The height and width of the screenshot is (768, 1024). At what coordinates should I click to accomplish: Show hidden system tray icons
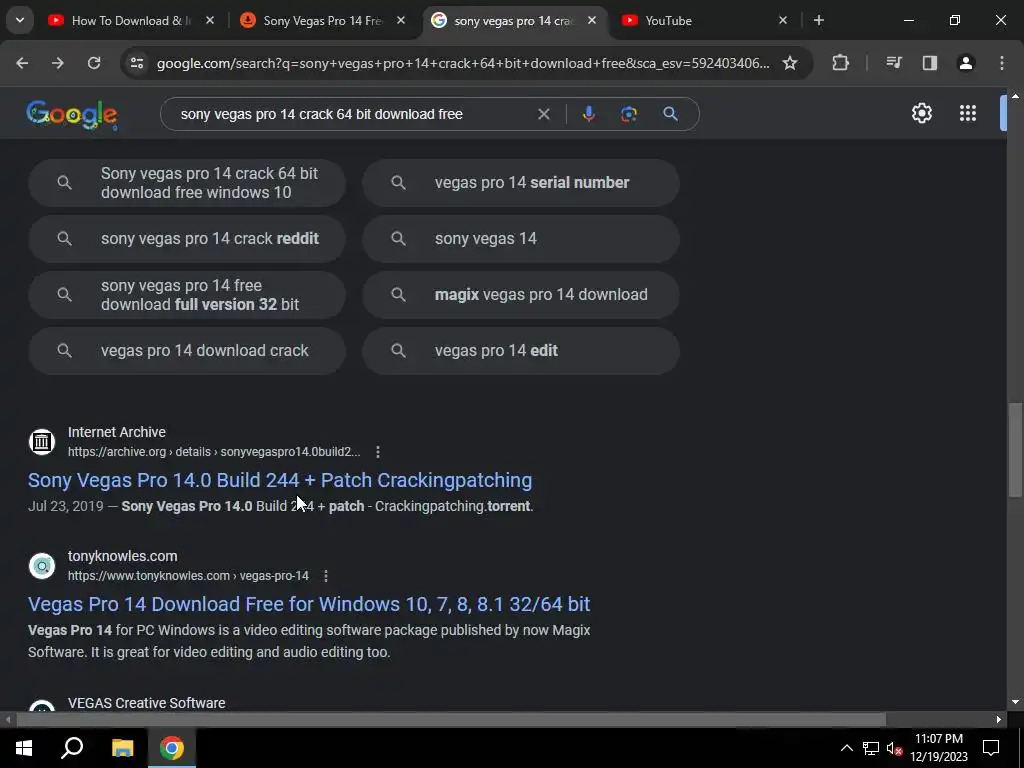pyautogui.click(x=846, y=748)
